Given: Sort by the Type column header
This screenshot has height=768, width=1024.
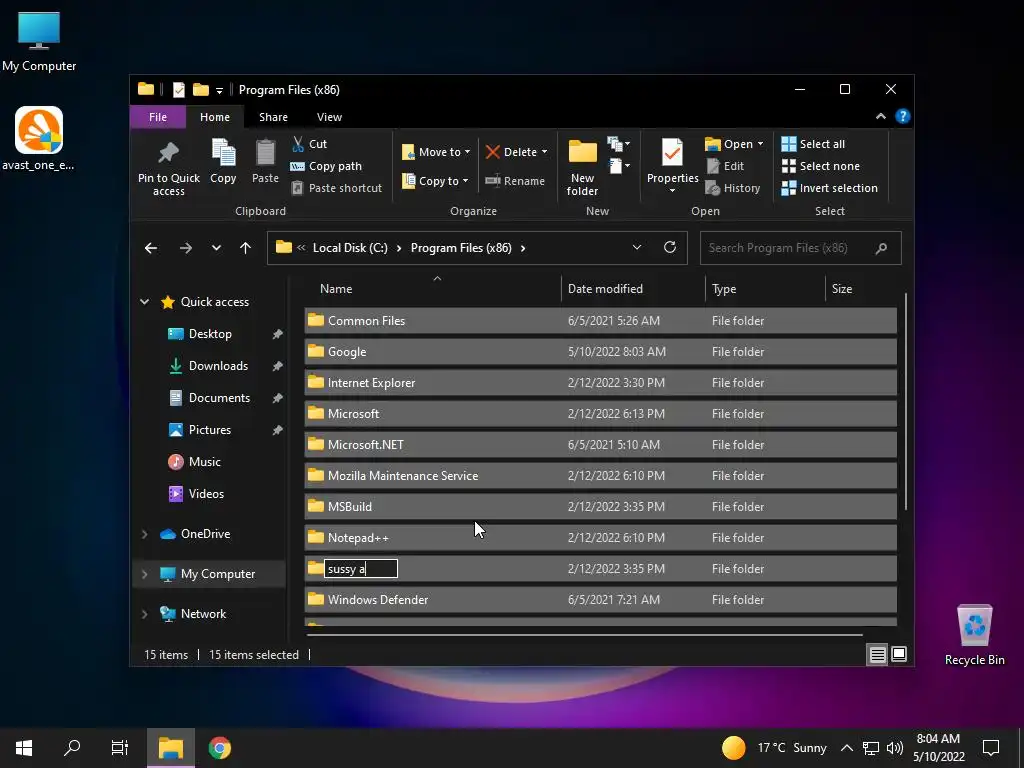Looking at the screenshot, I should pos(765,289).
